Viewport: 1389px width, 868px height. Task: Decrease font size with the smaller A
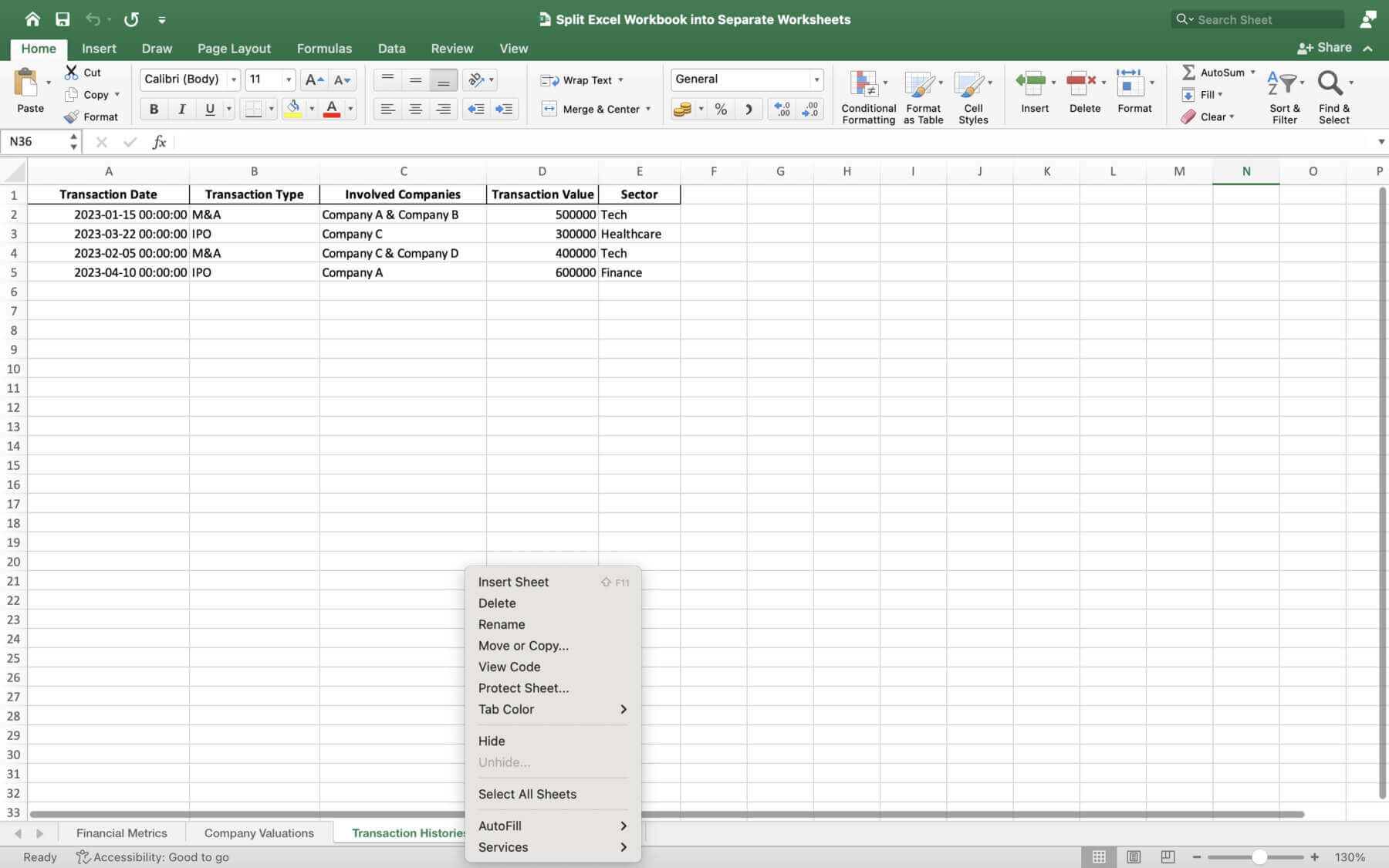pos(342,79)
